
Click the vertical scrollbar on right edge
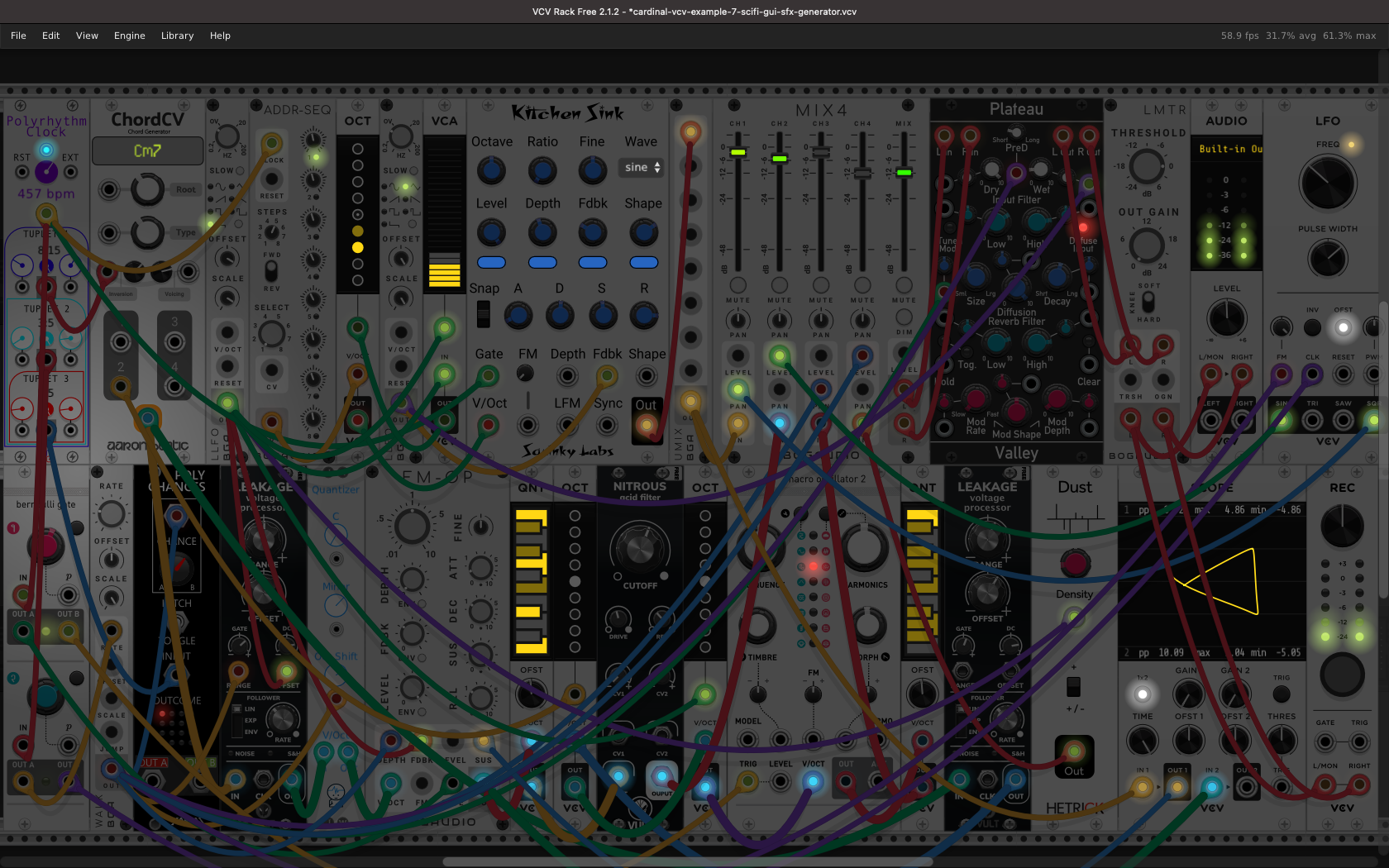point(1384,451)
